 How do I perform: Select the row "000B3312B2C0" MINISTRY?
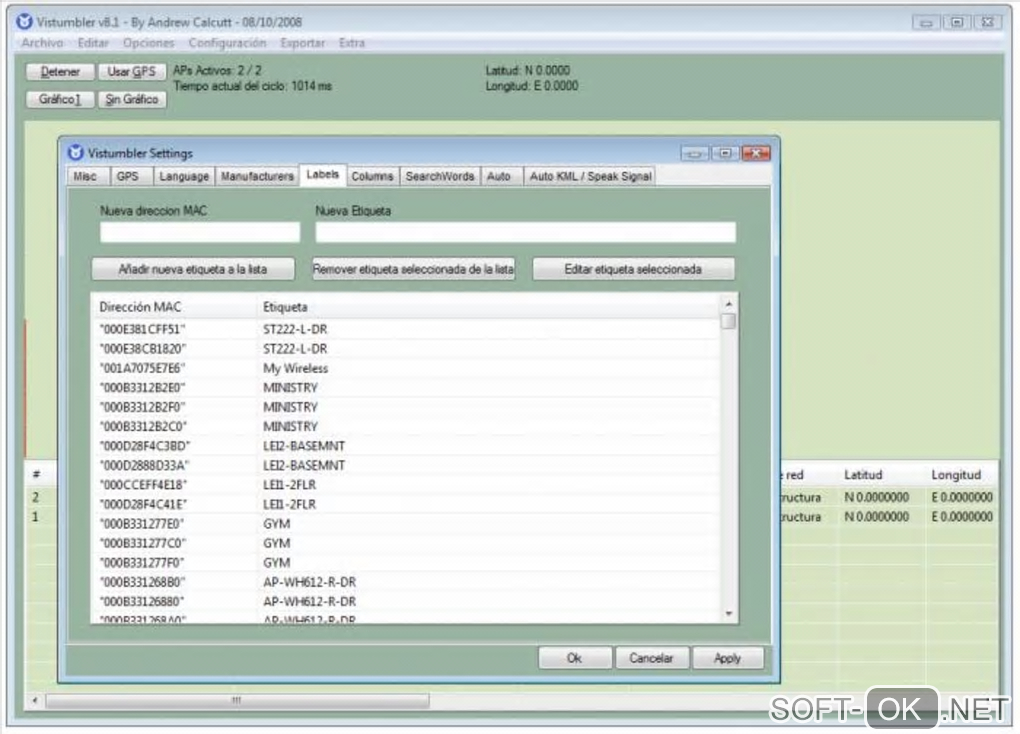406,427
